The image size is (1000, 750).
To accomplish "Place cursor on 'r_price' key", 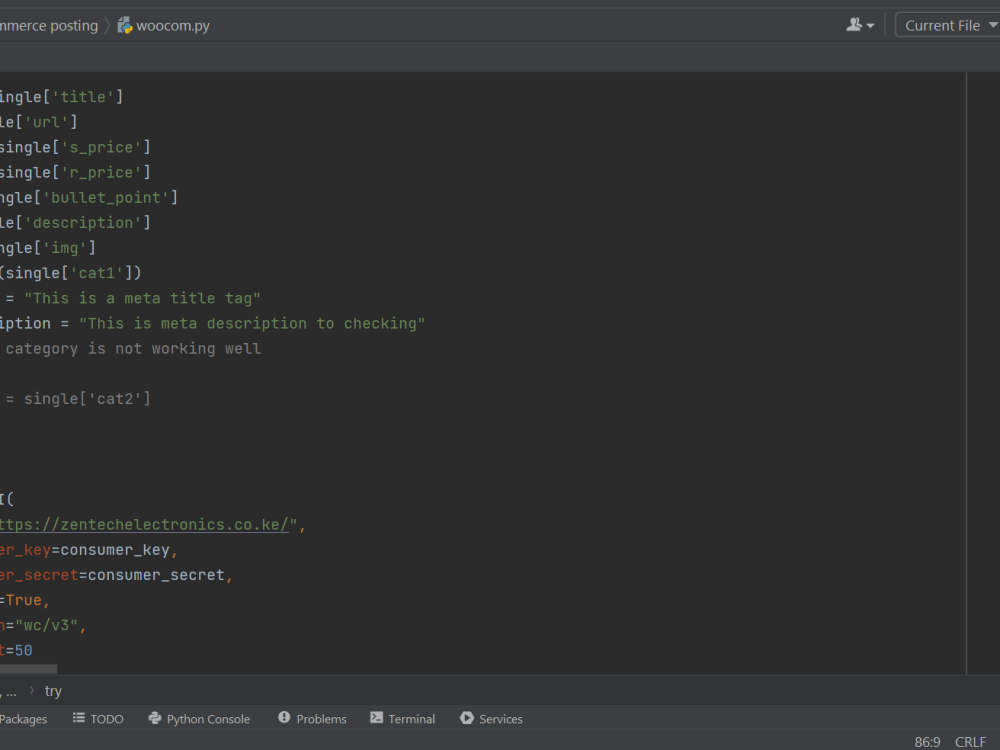I will (x=101, y=172).
